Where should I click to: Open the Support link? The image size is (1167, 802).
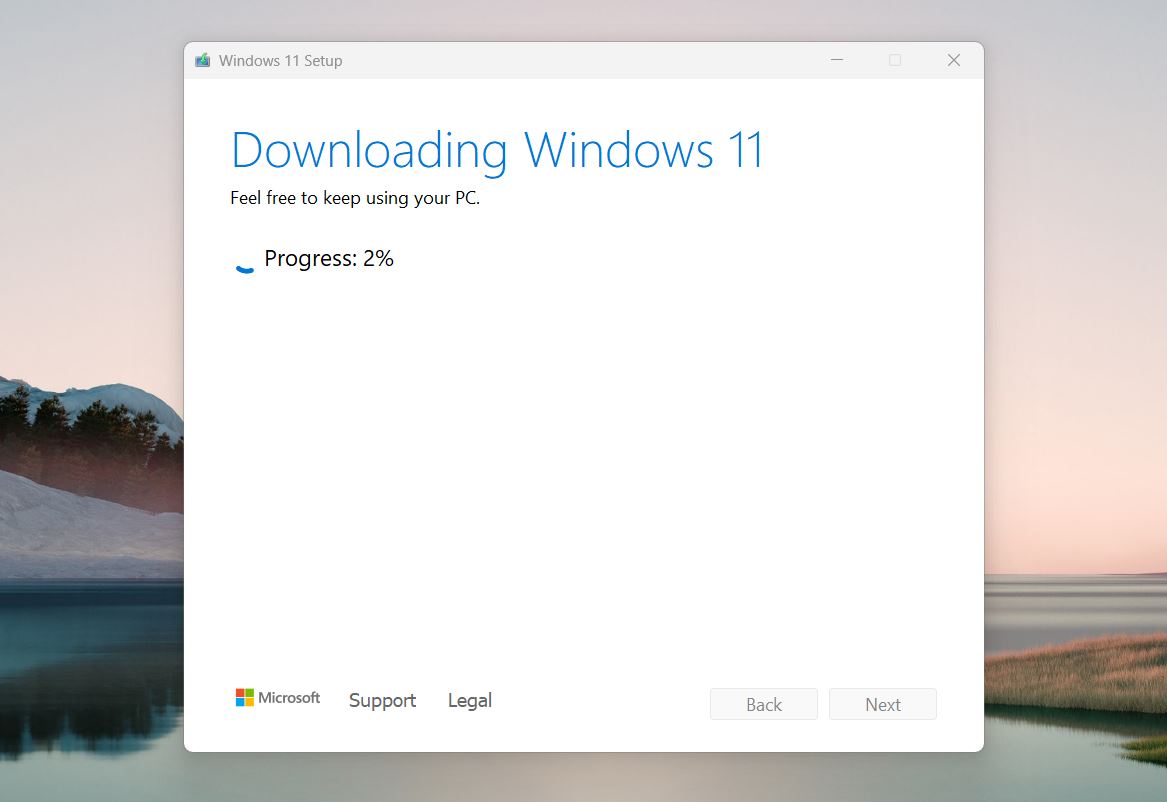[382, 701]
